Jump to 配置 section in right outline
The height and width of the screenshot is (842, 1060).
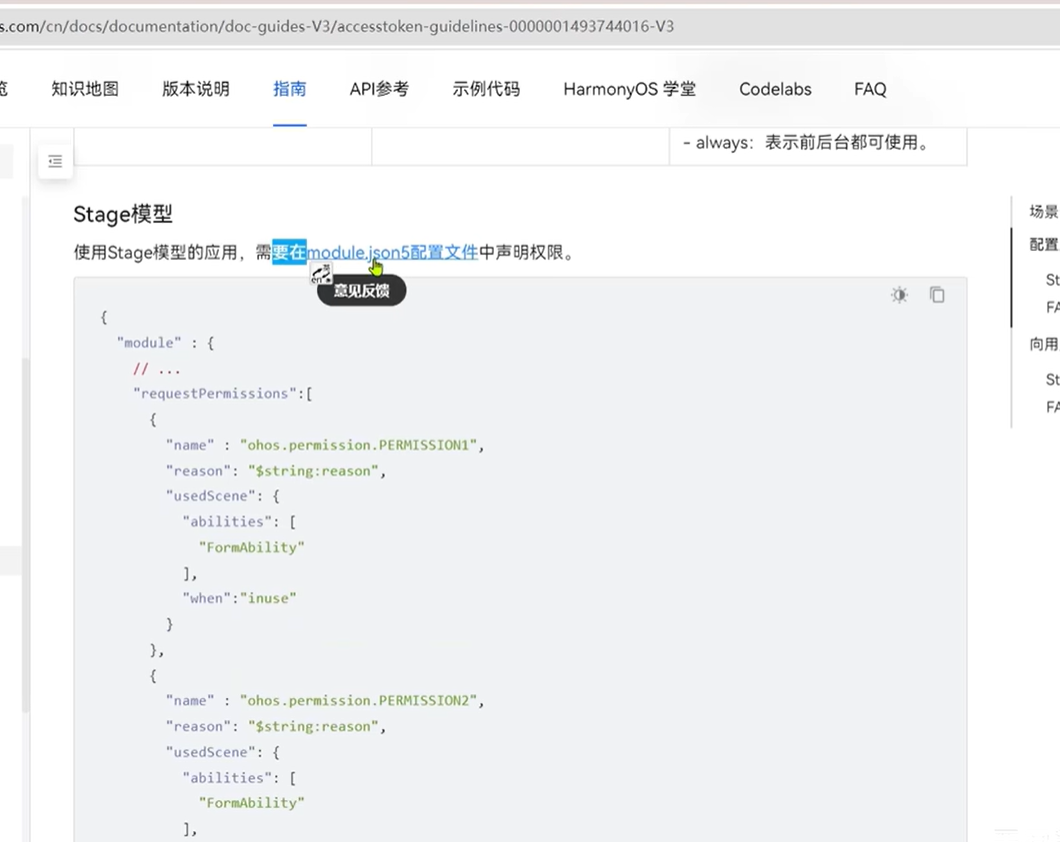point(1043,244)
